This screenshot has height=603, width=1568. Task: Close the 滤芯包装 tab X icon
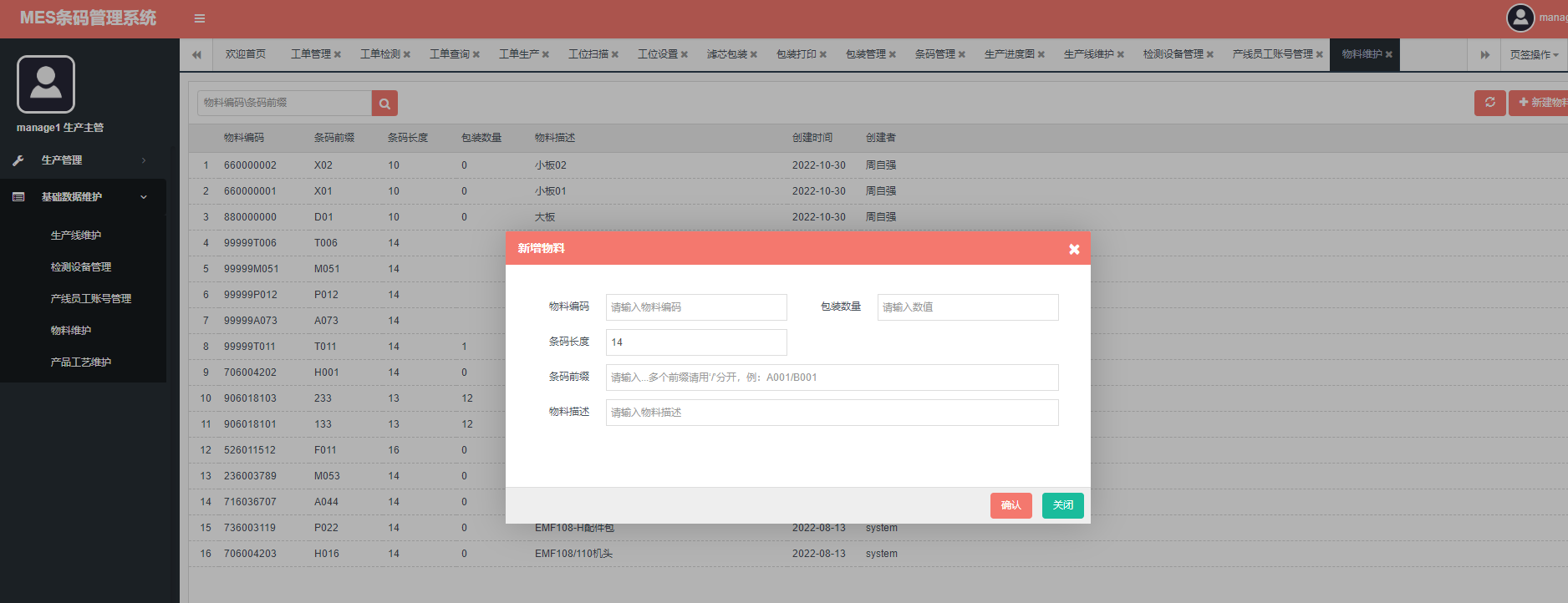point(754,55)
